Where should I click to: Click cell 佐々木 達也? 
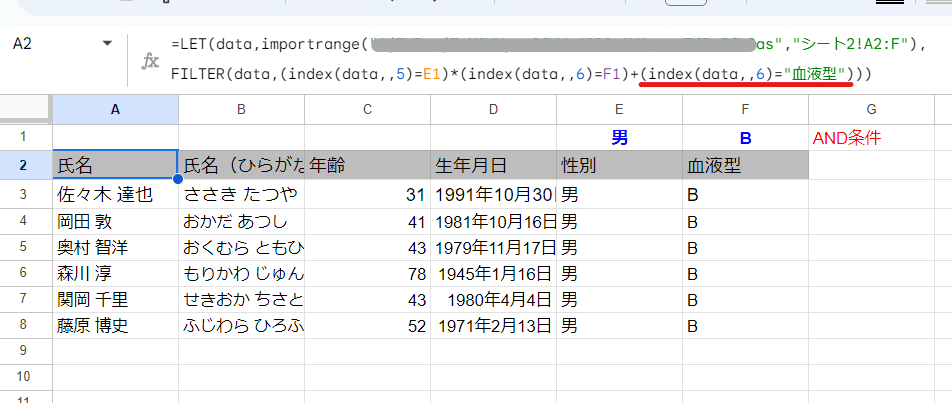point(115,194)
